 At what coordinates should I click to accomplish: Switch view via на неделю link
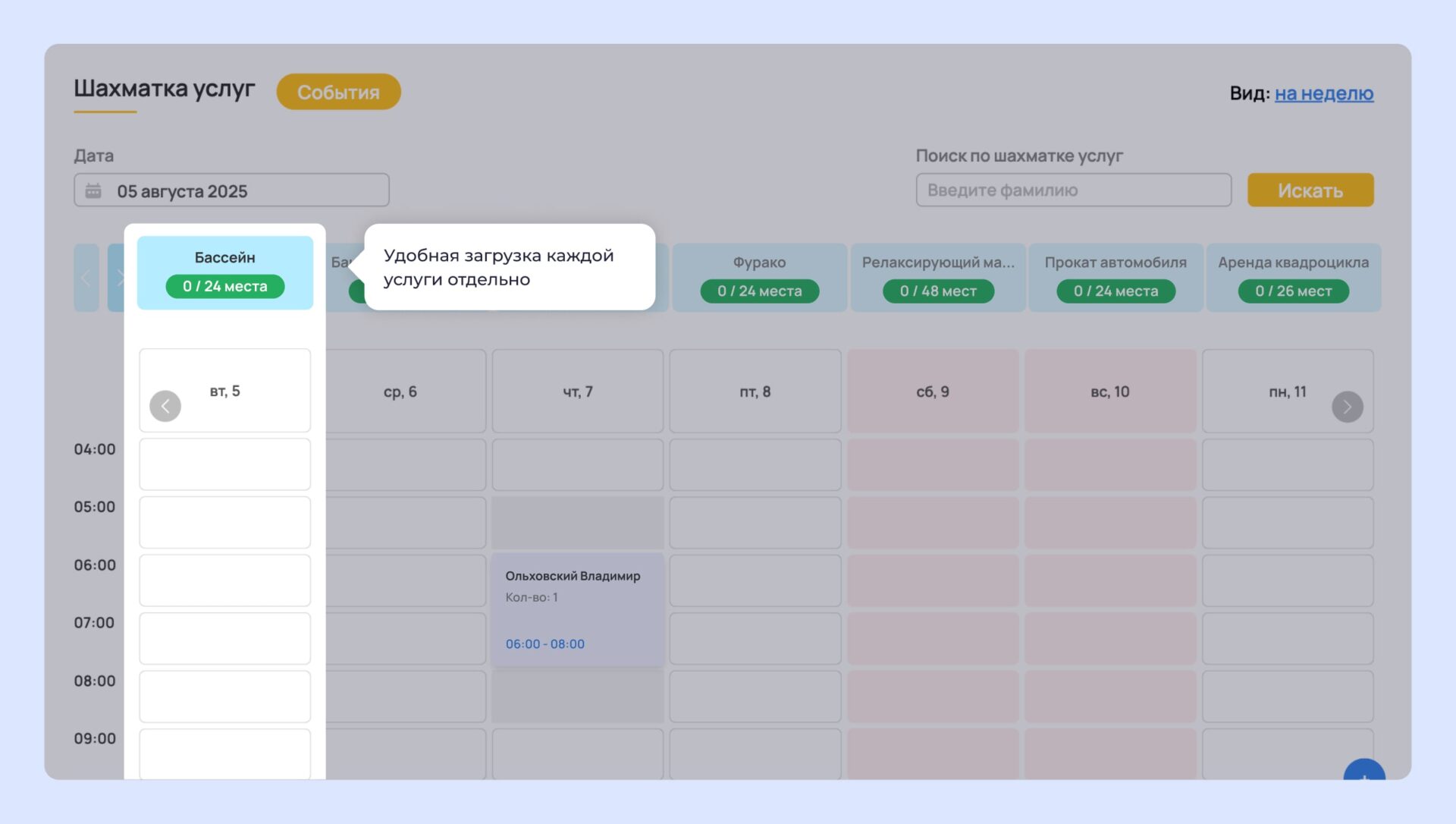click(1323, 93)
